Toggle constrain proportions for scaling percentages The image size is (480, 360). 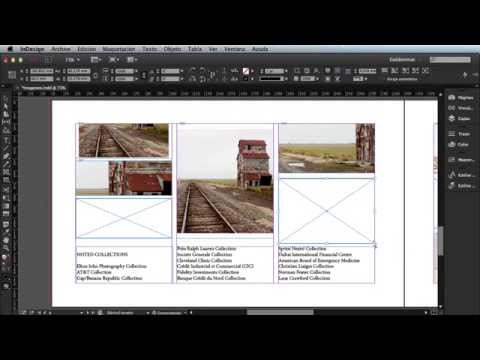[144, 75]
